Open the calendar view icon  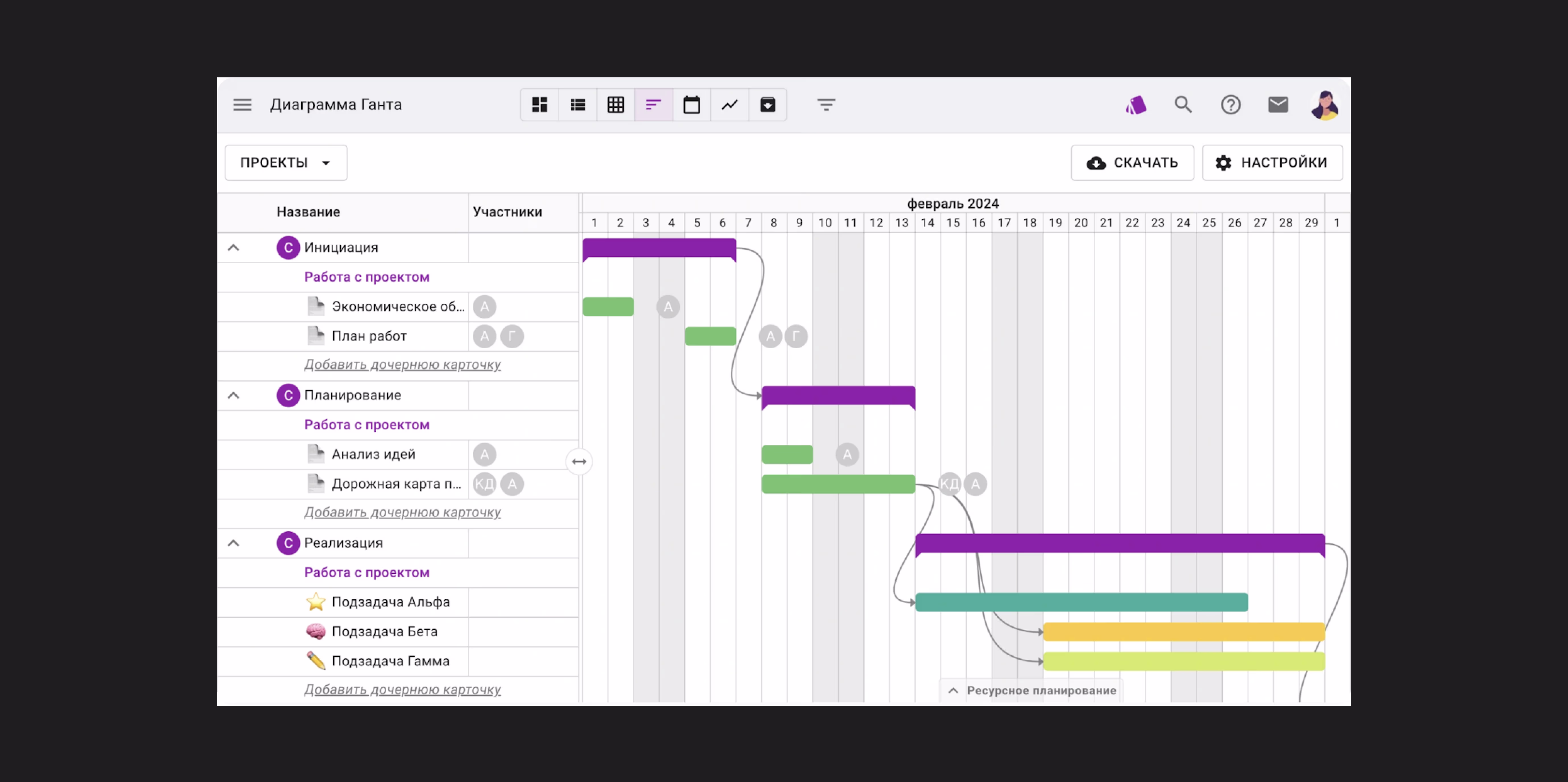[692, 105]
